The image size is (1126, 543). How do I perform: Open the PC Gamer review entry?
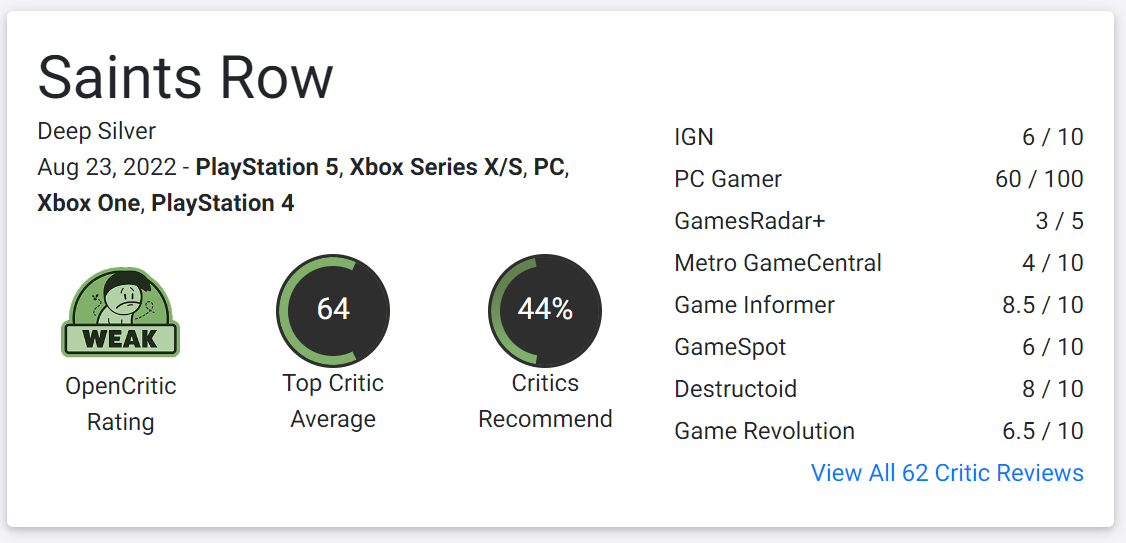tap(879, 179)
